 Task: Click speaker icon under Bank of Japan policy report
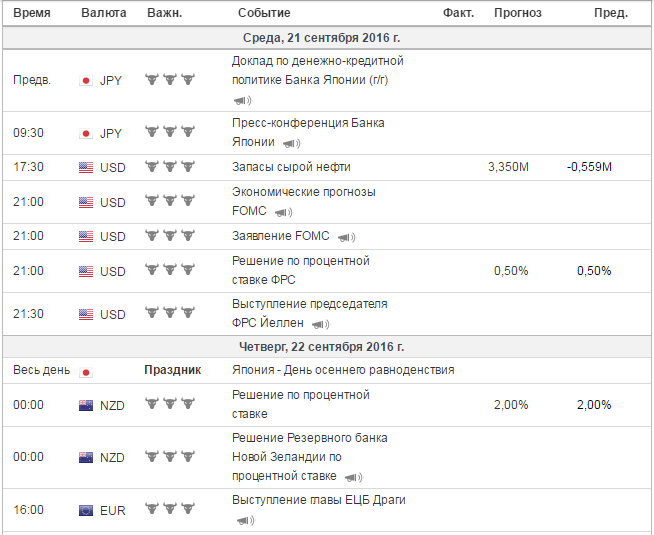click(x=242, y=100)
